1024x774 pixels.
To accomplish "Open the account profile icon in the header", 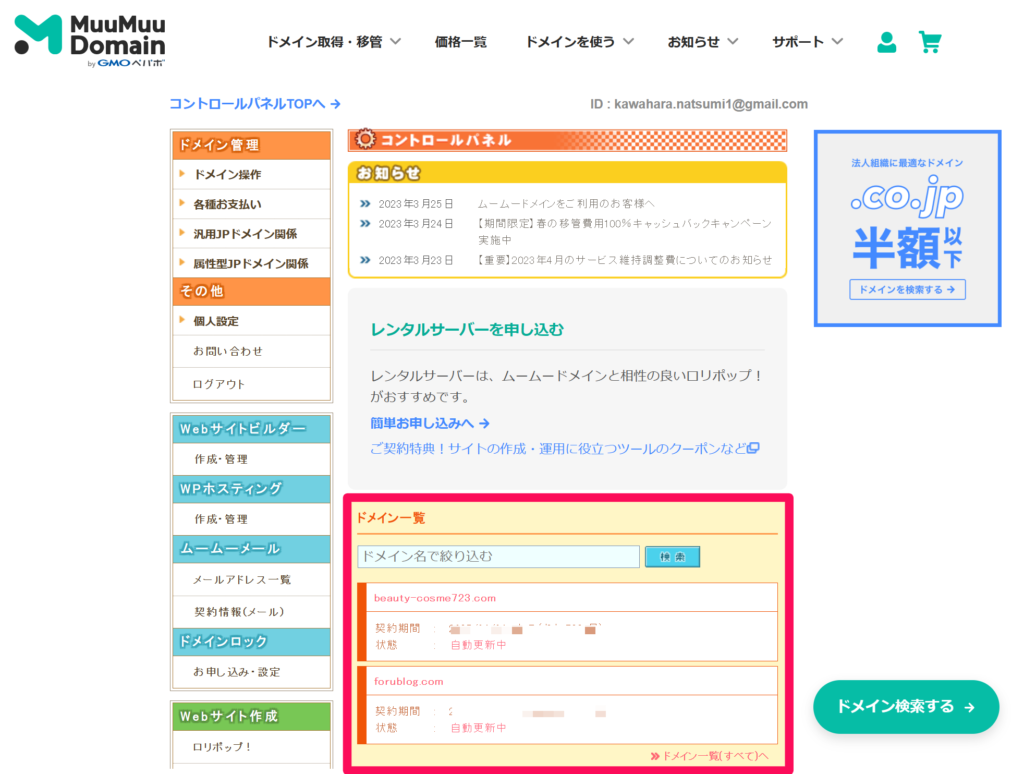I will 885,43.
